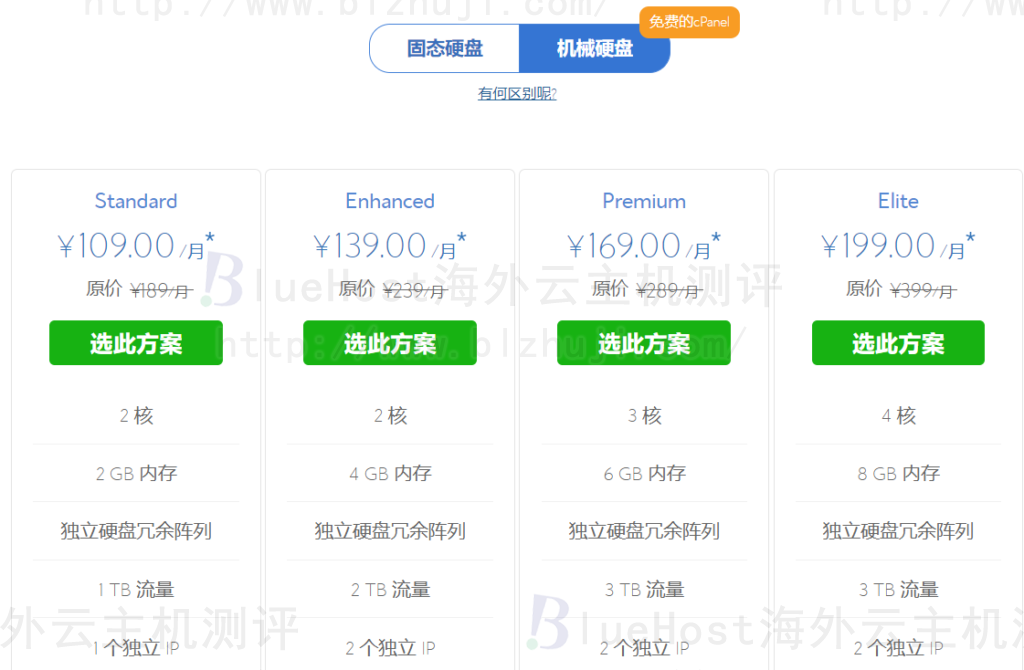Click 2 个独立 IP in the Elite plan
Screen dimensions: 1024x670
tap(898, 648)
